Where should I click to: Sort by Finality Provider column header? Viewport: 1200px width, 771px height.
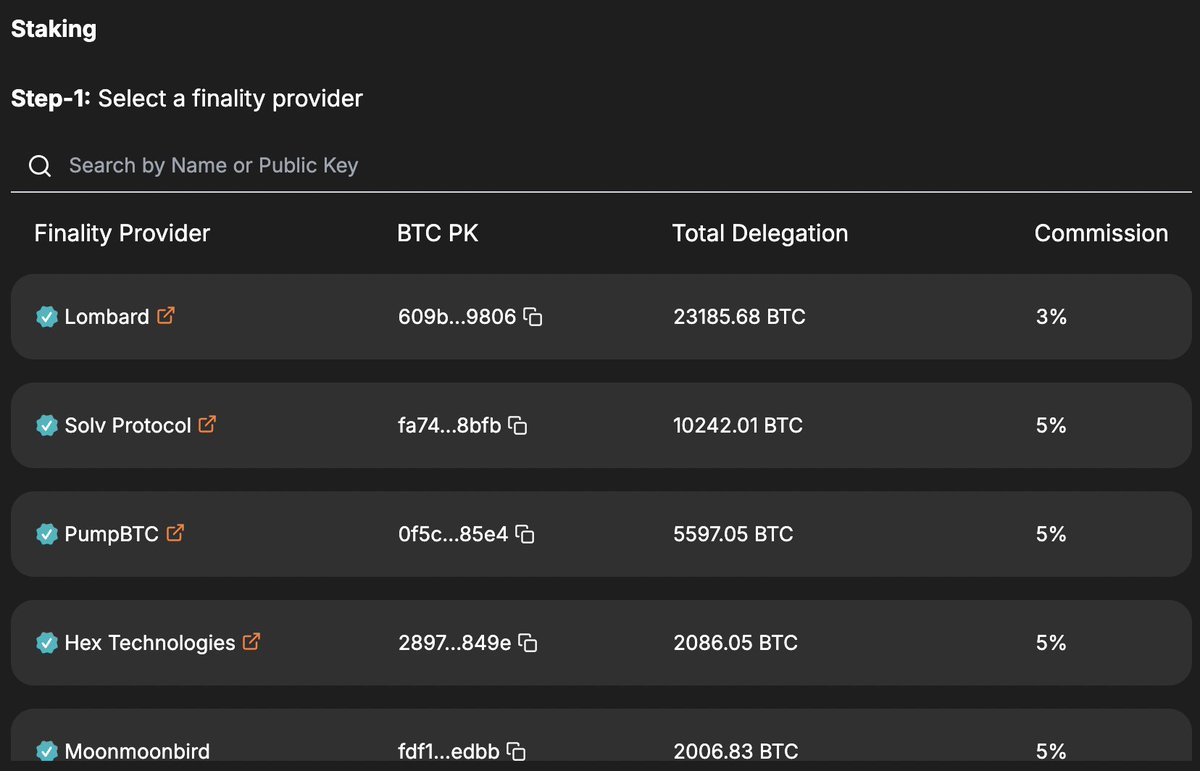122,234
